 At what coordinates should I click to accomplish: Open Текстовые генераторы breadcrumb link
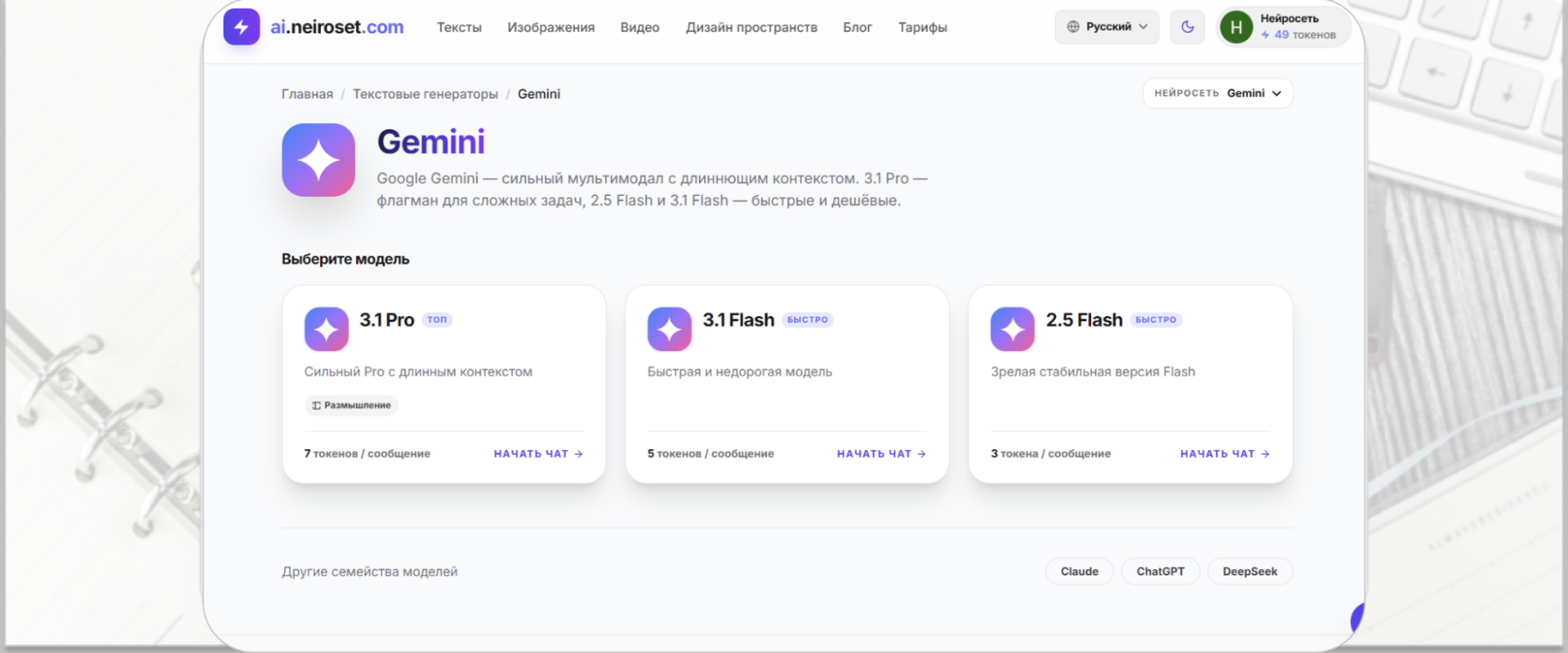tap(425, 94)
